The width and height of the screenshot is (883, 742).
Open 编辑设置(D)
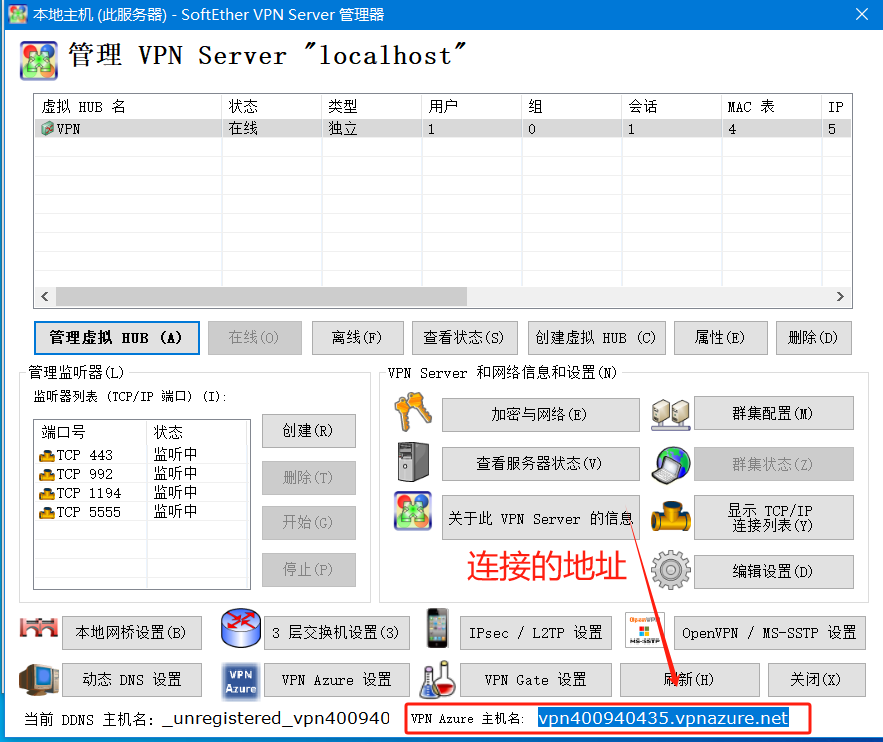tap(774, 572)
